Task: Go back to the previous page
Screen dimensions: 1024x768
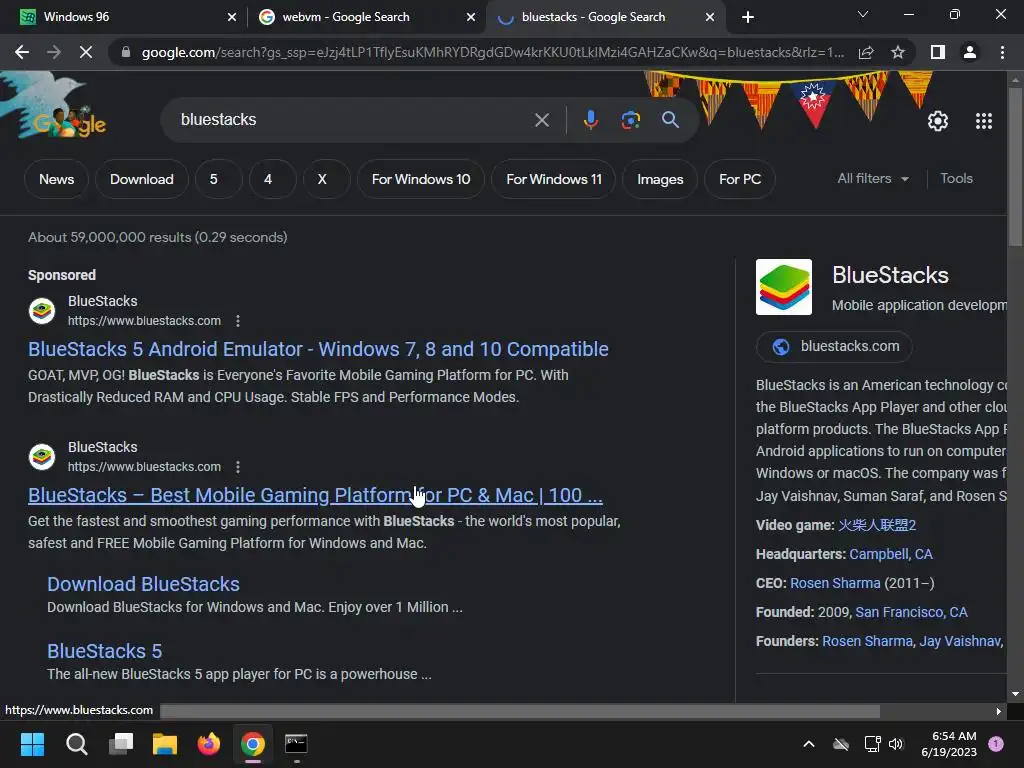Action: [x=22, y=52]
